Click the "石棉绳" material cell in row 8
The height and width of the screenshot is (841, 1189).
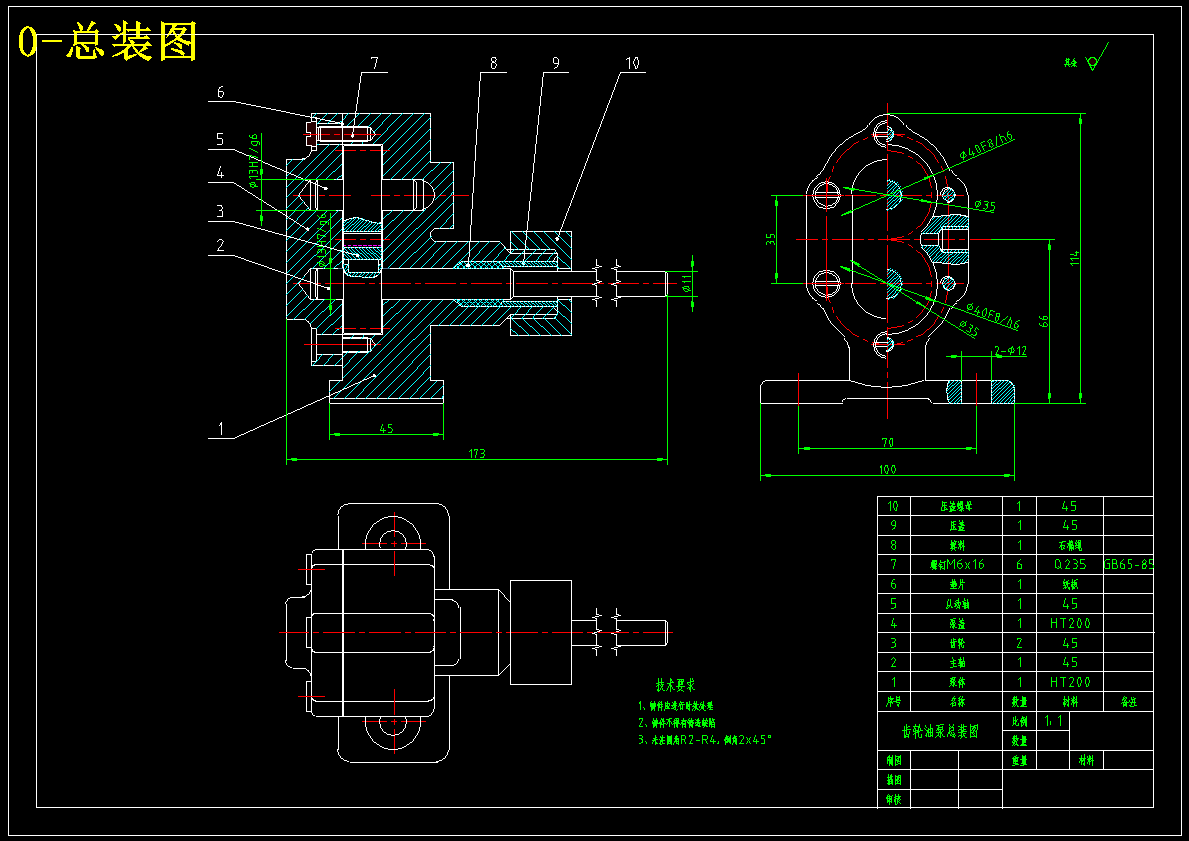click(1070, 544)
